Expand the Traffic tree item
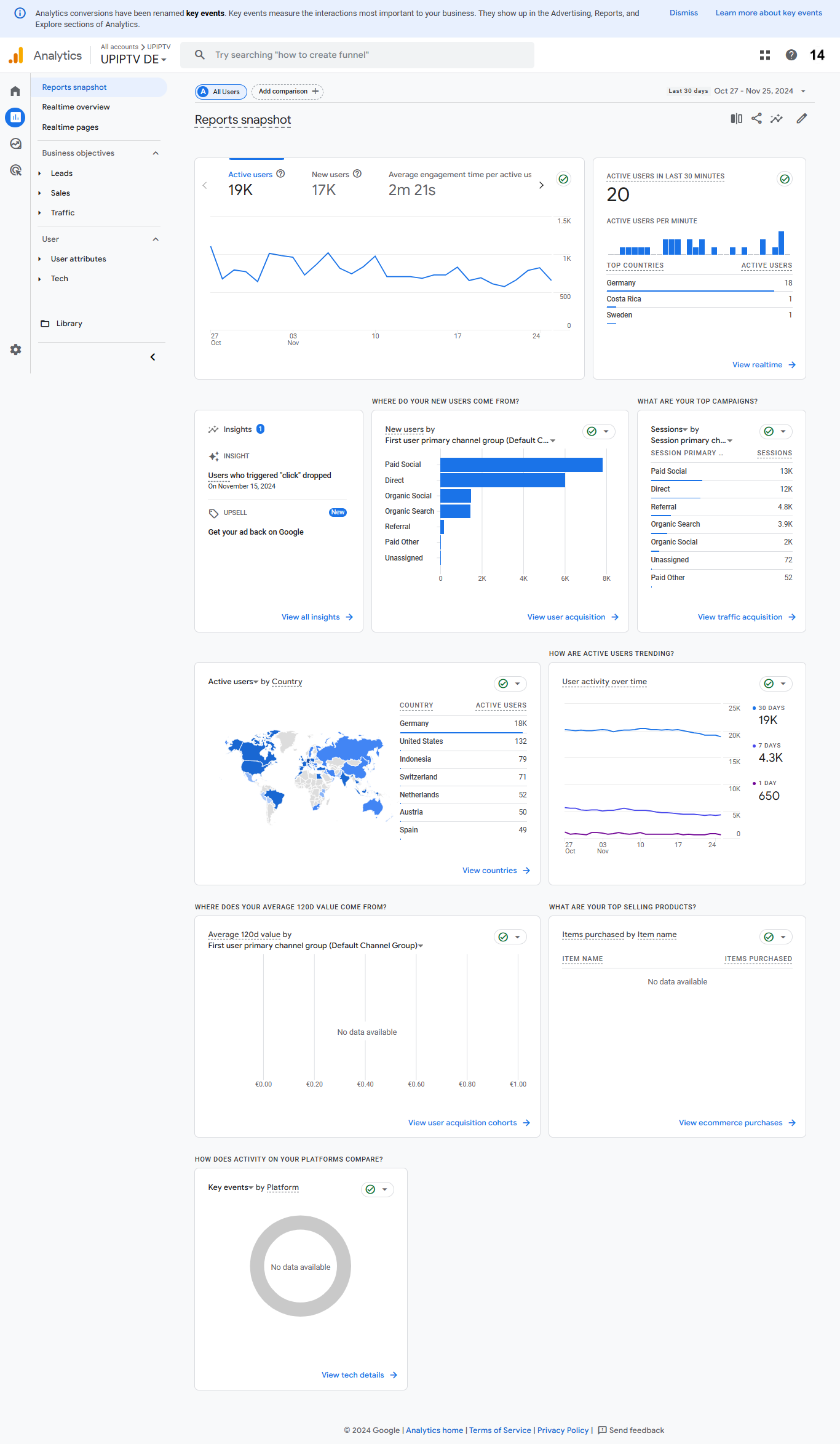This screenshot has height=1444, width=840. (x=39, y=213)
